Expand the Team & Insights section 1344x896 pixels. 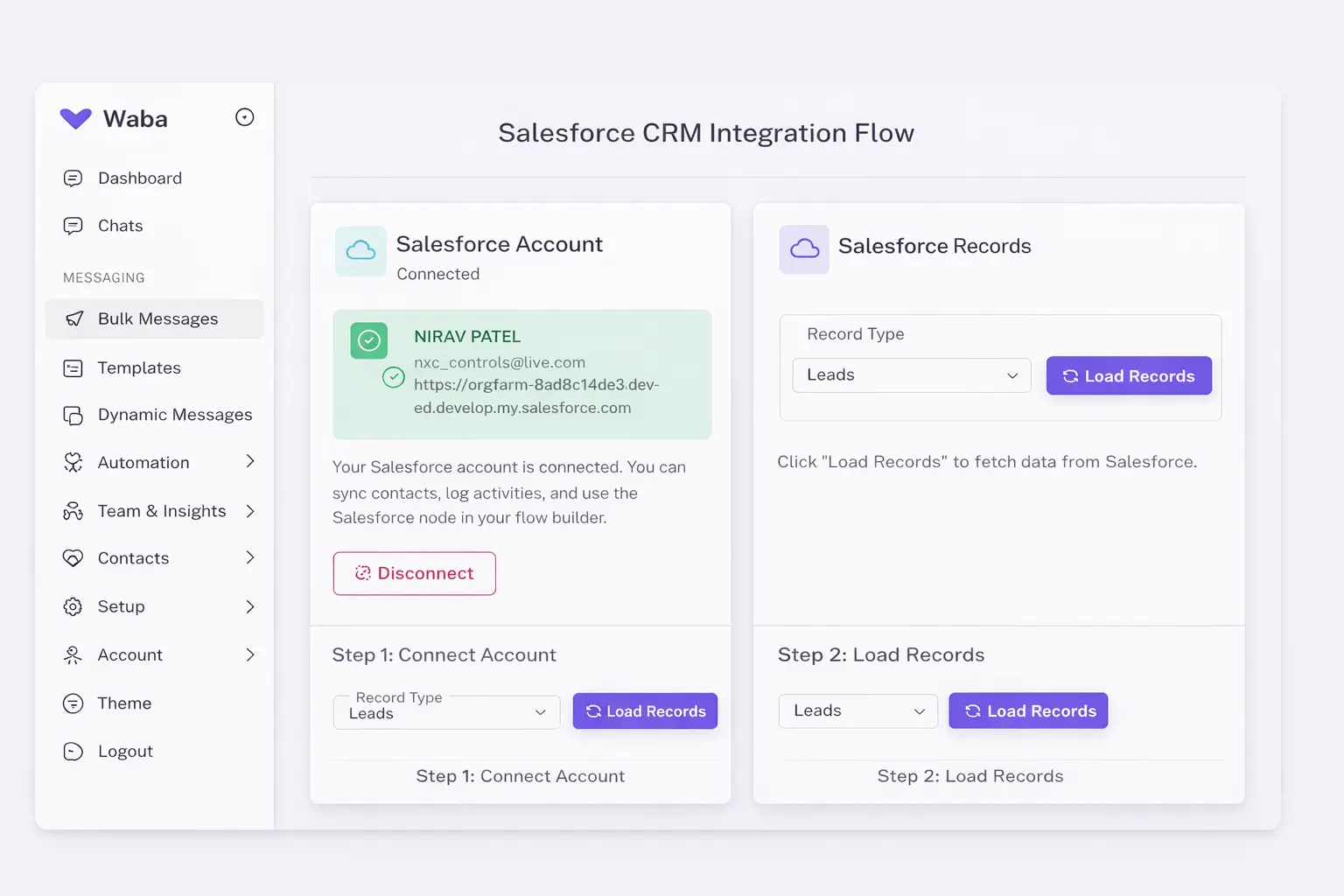(251, 510)
